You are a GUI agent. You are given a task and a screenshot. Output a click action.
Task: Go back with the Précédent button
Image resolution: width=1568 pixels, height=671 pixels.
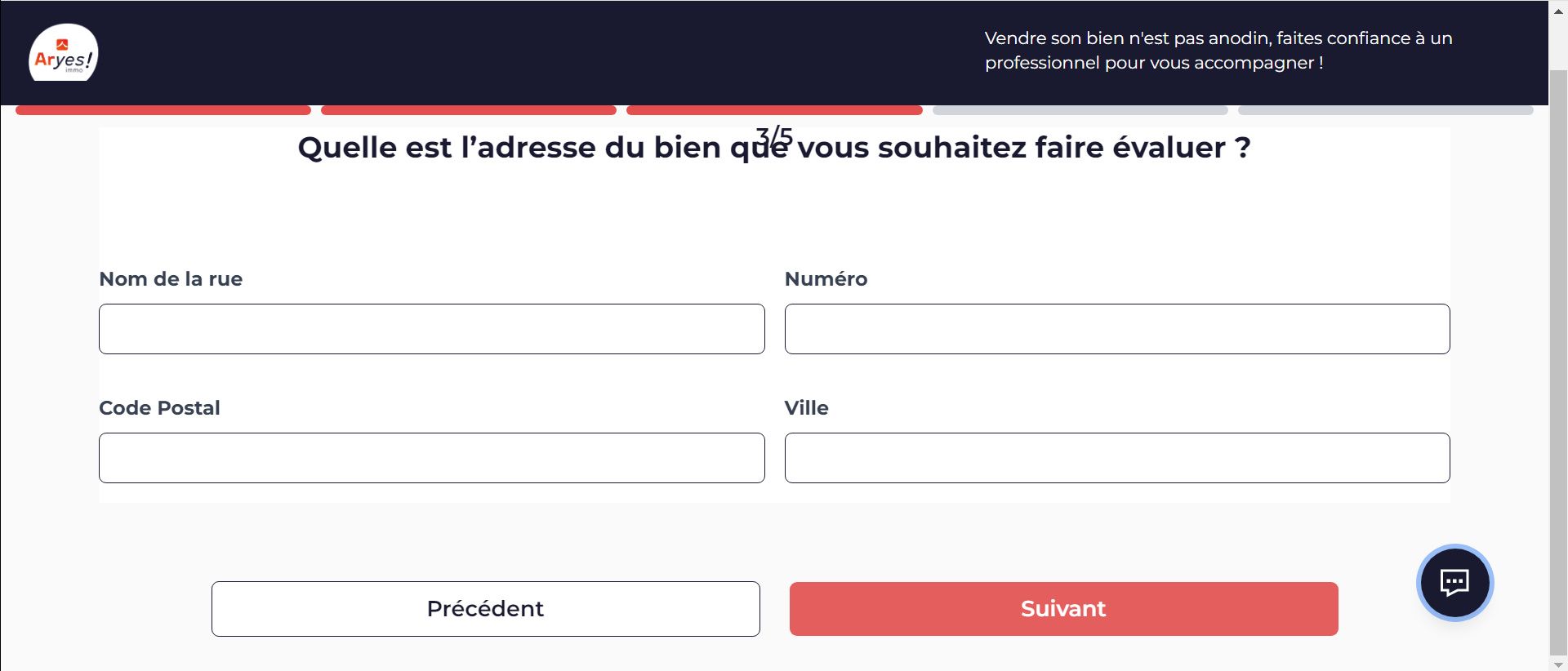click(x=485, y=609)
